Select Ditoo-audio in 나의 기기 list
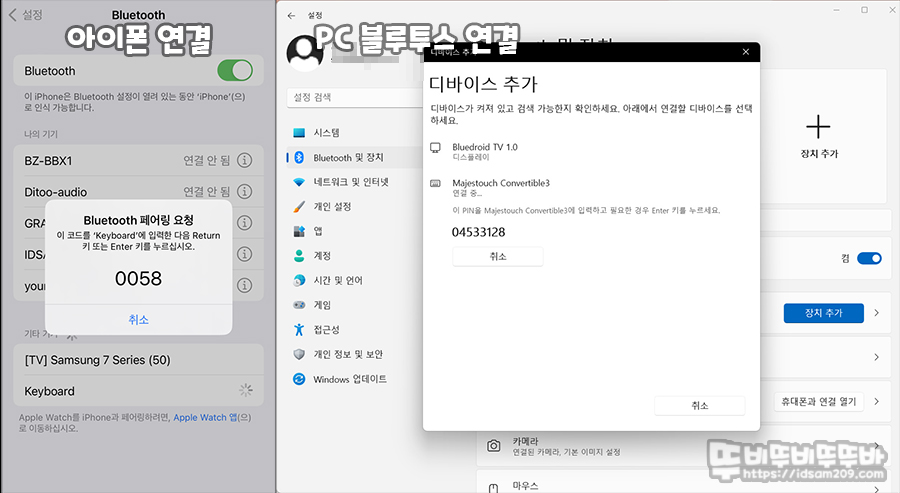 point(138,191)
